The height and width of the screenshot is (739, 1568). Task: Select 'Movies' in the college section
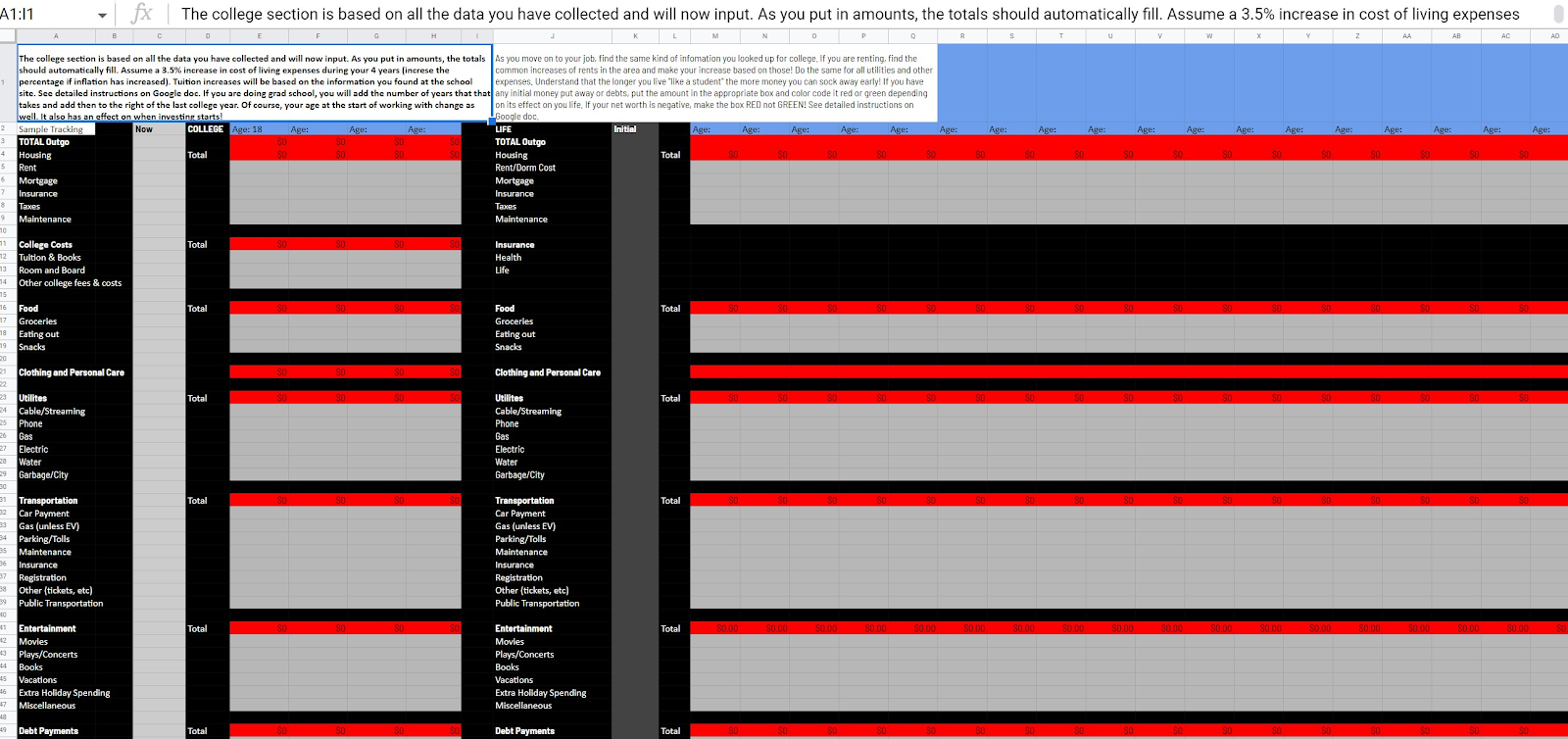[33, 642]
